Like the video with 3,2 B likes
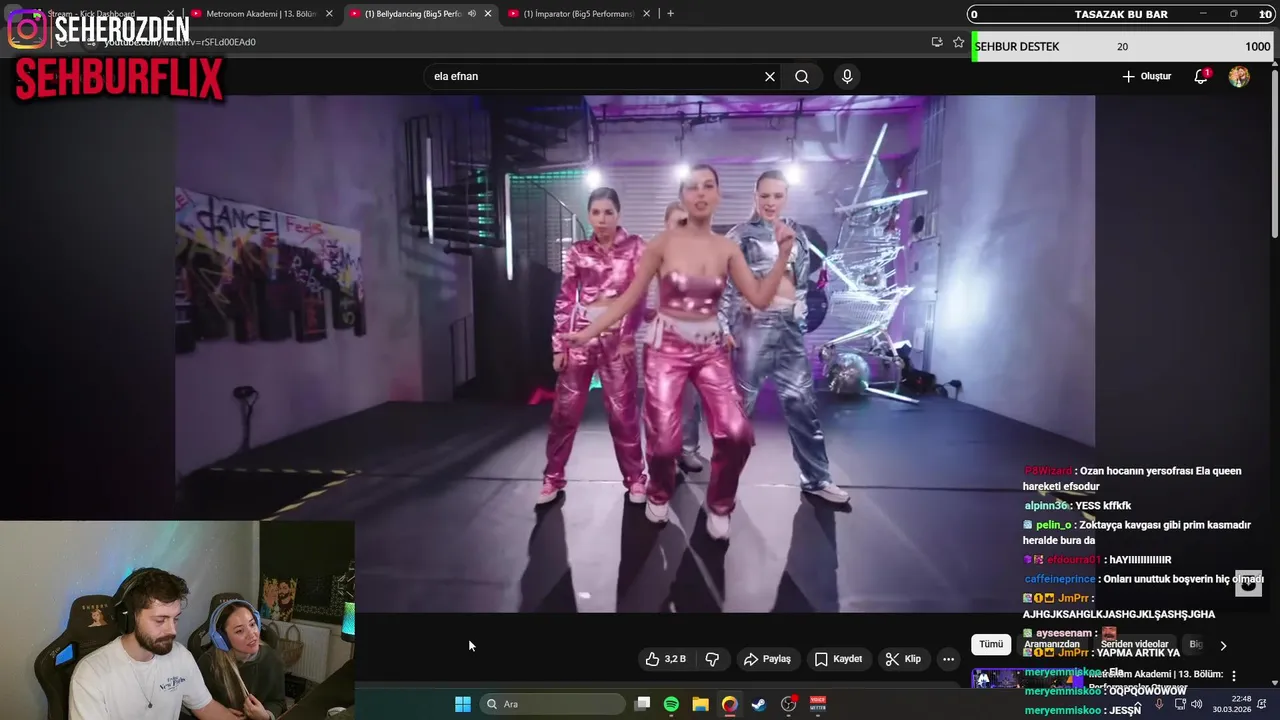 [666, 659]
